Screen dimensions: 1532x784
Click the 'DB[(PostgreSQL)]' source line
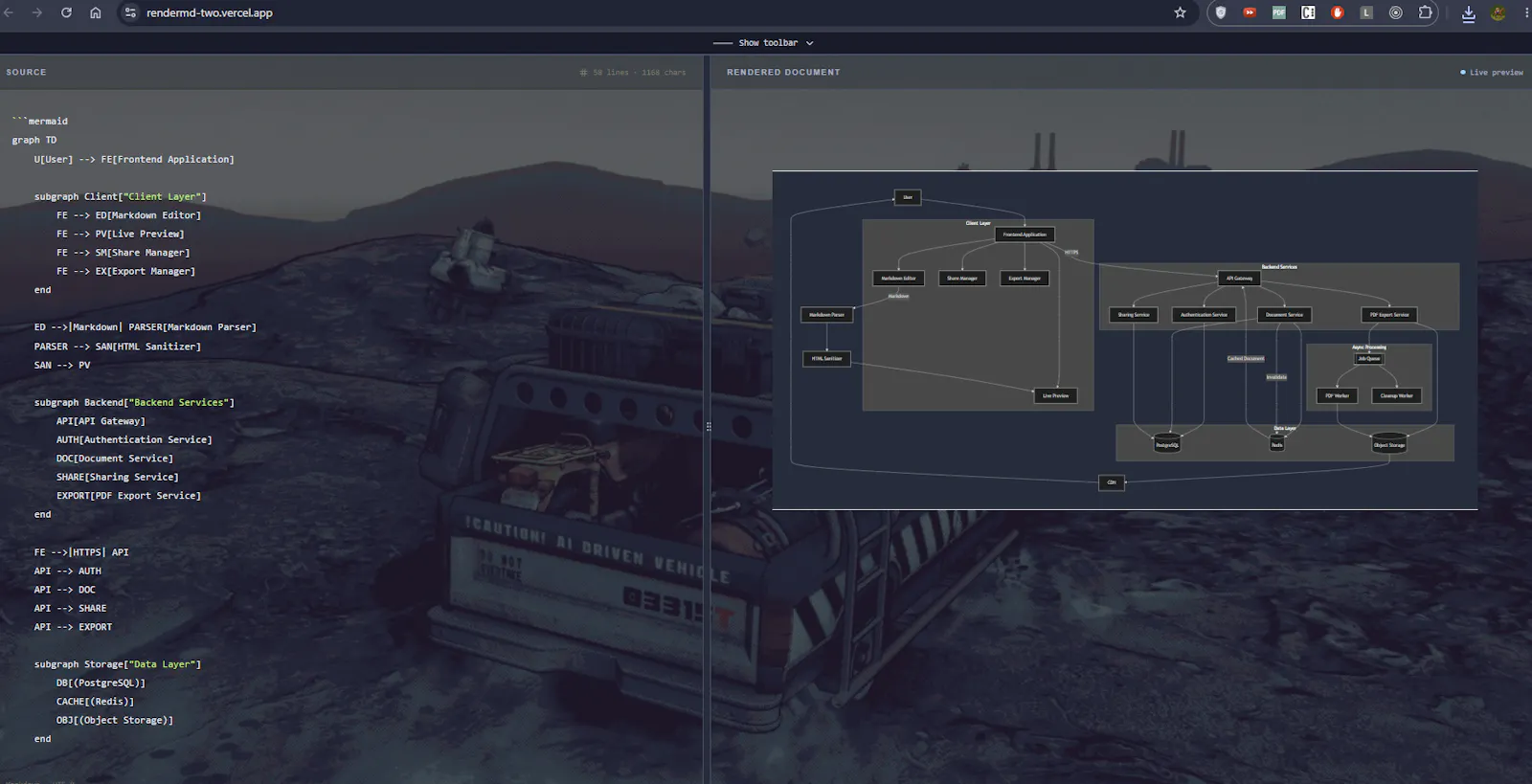coord(101,683)
